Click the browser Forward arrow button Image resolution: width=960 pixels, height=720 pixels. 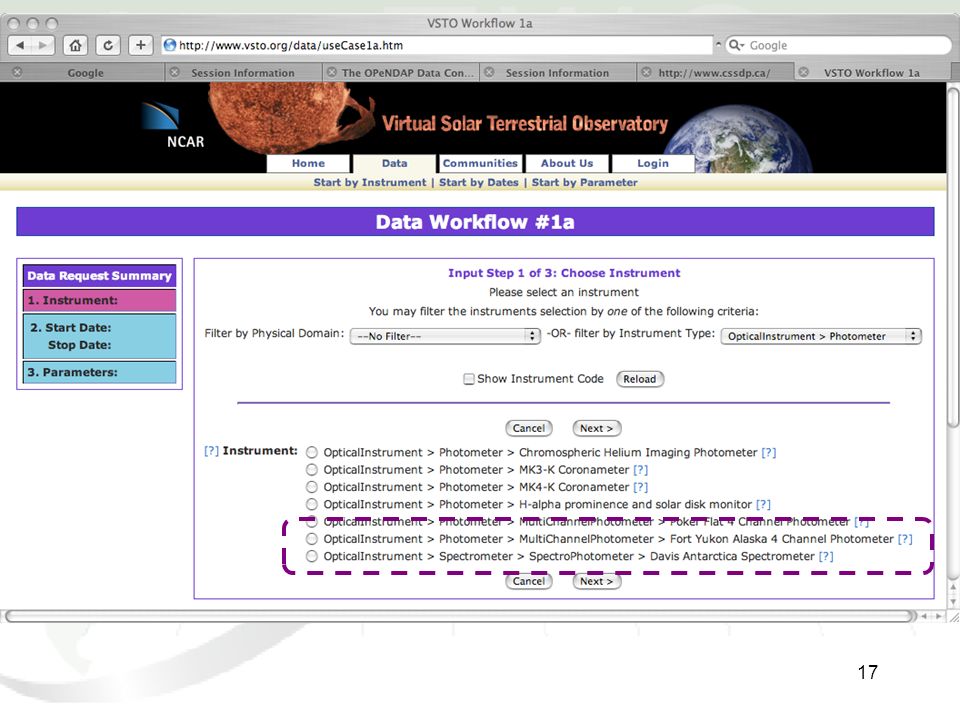click(x=42, y=45)
